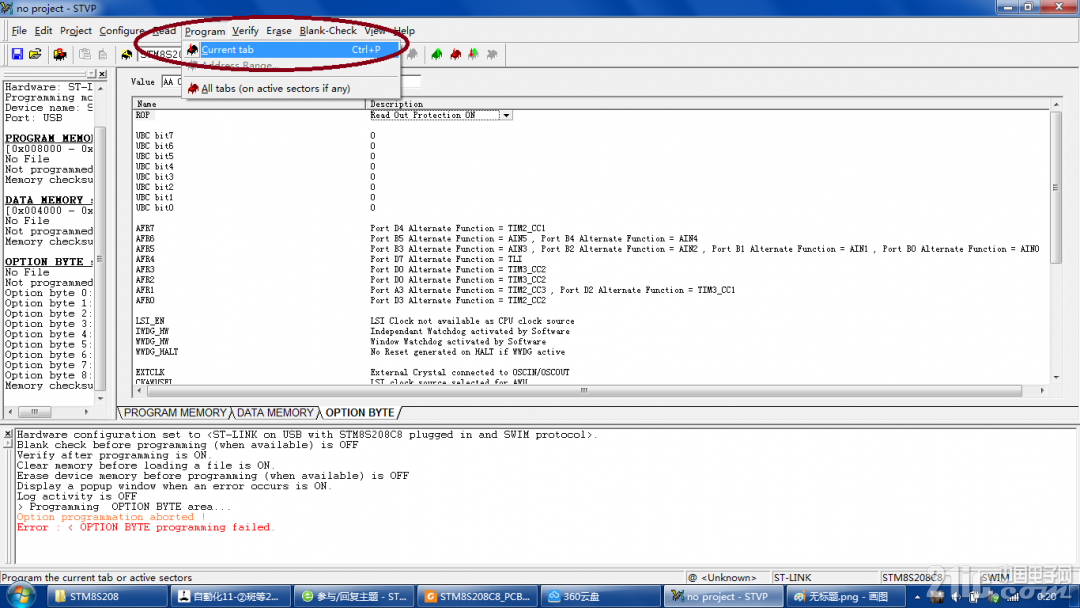The height and width of the screenshot is (608, 1080).
Task: Click the ST-LINK status bar entry
Action: tap(792, 578)
